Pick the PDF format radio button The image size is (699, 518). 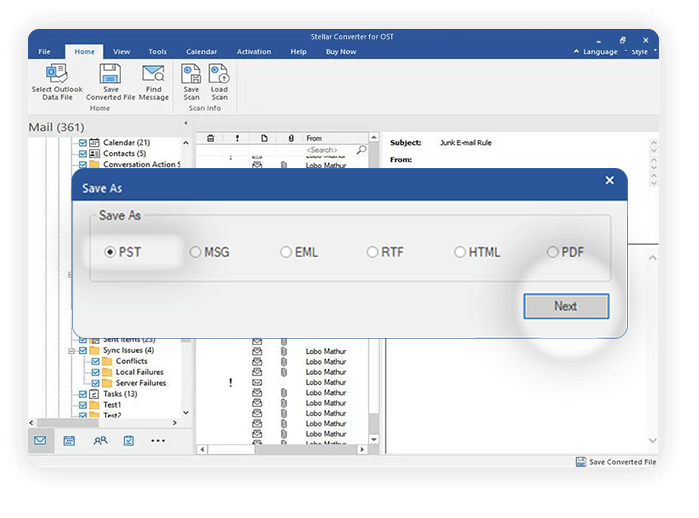[x=552, y=252]
